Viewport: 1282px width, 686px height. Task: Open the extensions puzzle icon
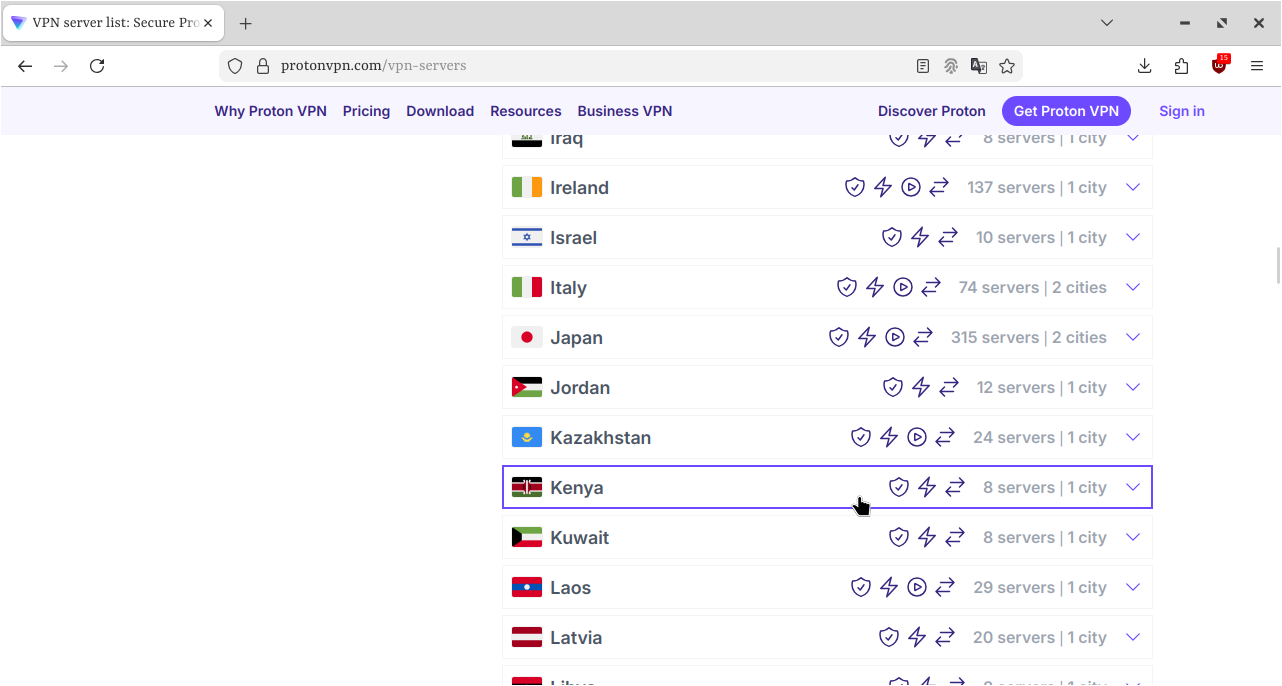pos(1182,66)
